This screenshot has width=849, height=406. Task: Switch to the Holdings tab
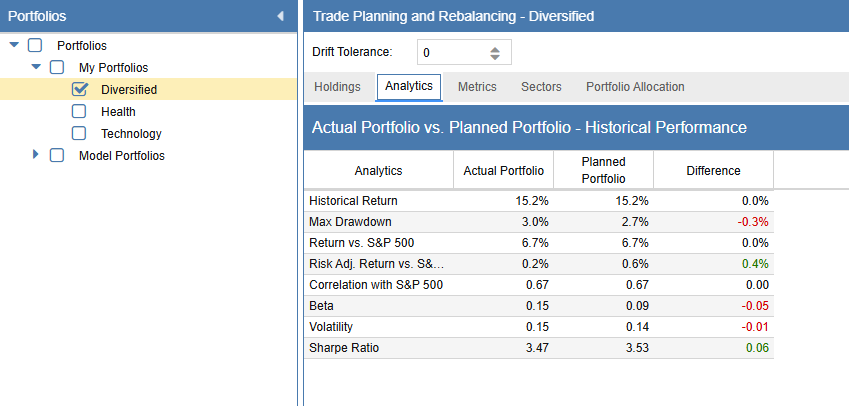[337, 87]
